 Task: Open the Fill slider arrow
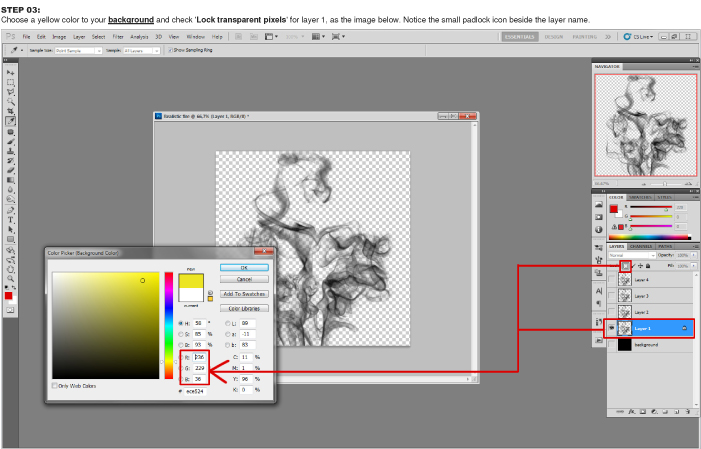click(693, 266)
